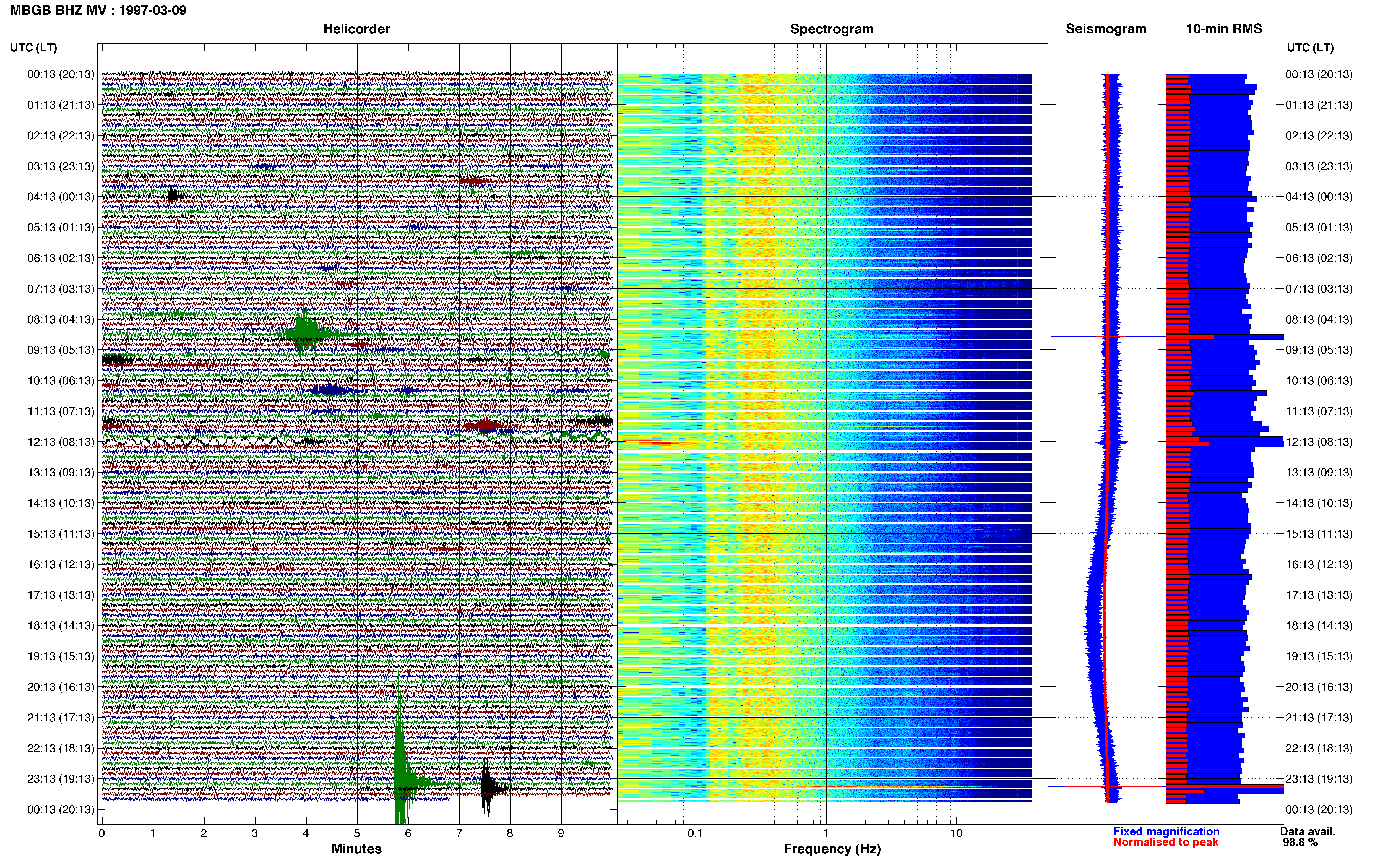Click the 'Minutes' x-axis label

356,849
